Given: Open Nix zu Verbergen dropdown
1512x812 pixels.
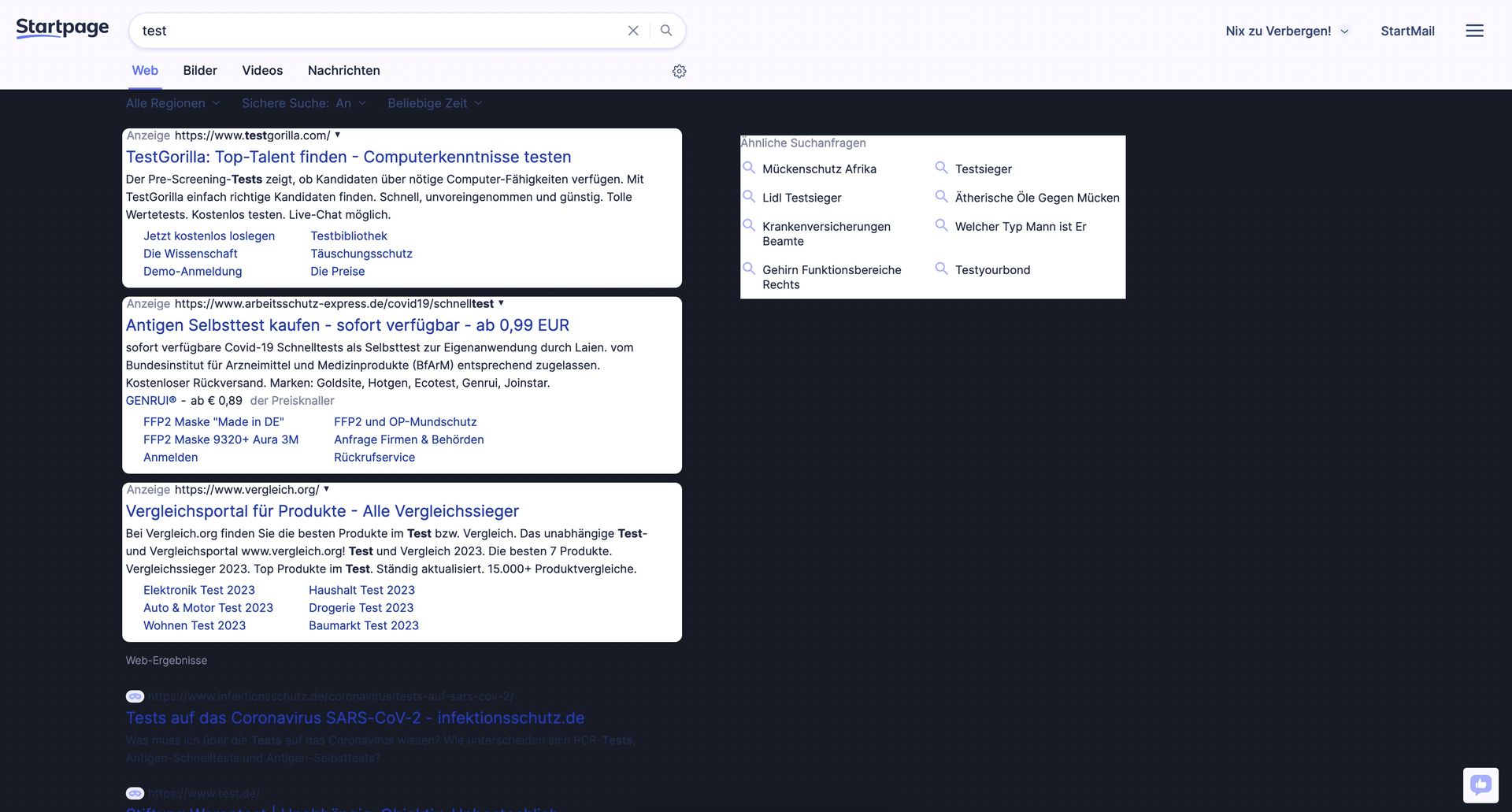Looking at the screenshot, I should 1286,31.
